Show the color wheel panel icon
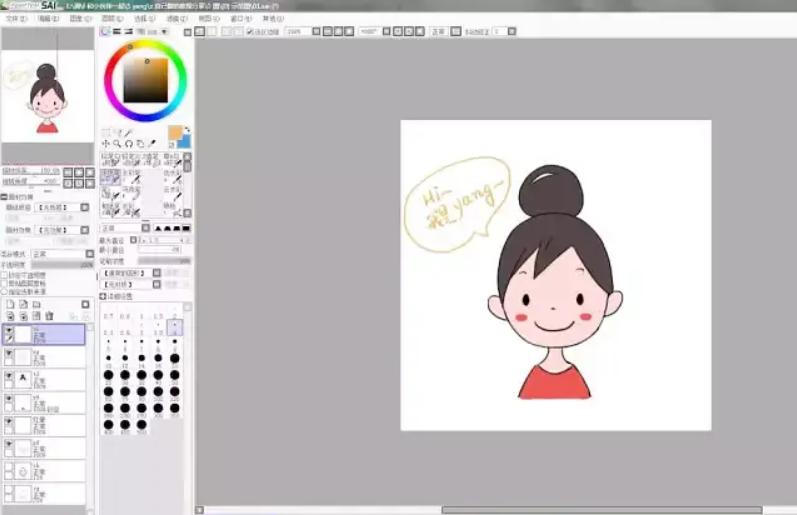Screen dimensions: 797x515 pos(105,32)
